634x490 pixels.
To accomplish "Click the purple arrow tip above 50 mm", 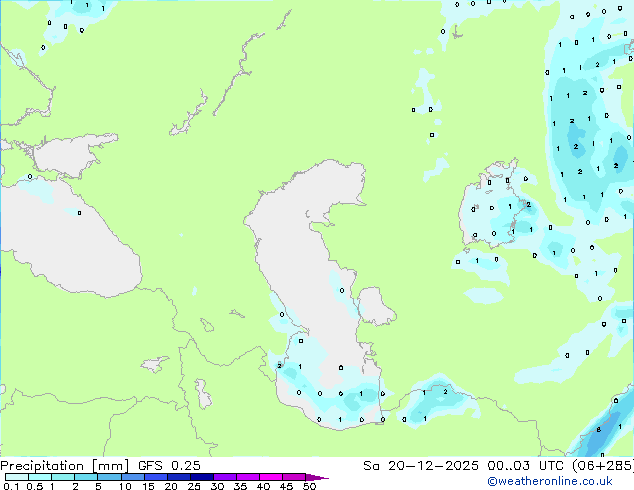I will 317,477.
